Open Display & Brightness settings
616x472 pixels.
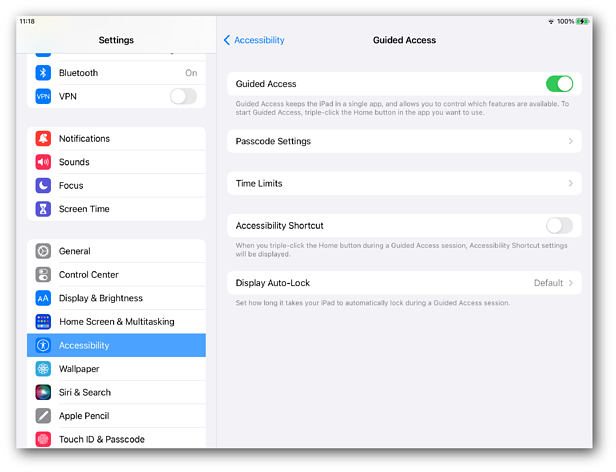[x=100, y=298]
